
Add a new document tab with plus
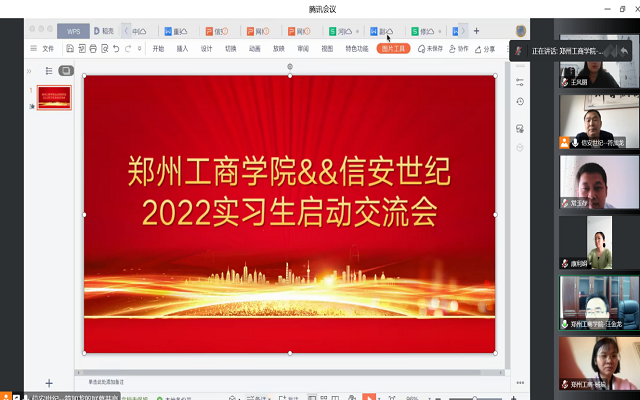476,31
